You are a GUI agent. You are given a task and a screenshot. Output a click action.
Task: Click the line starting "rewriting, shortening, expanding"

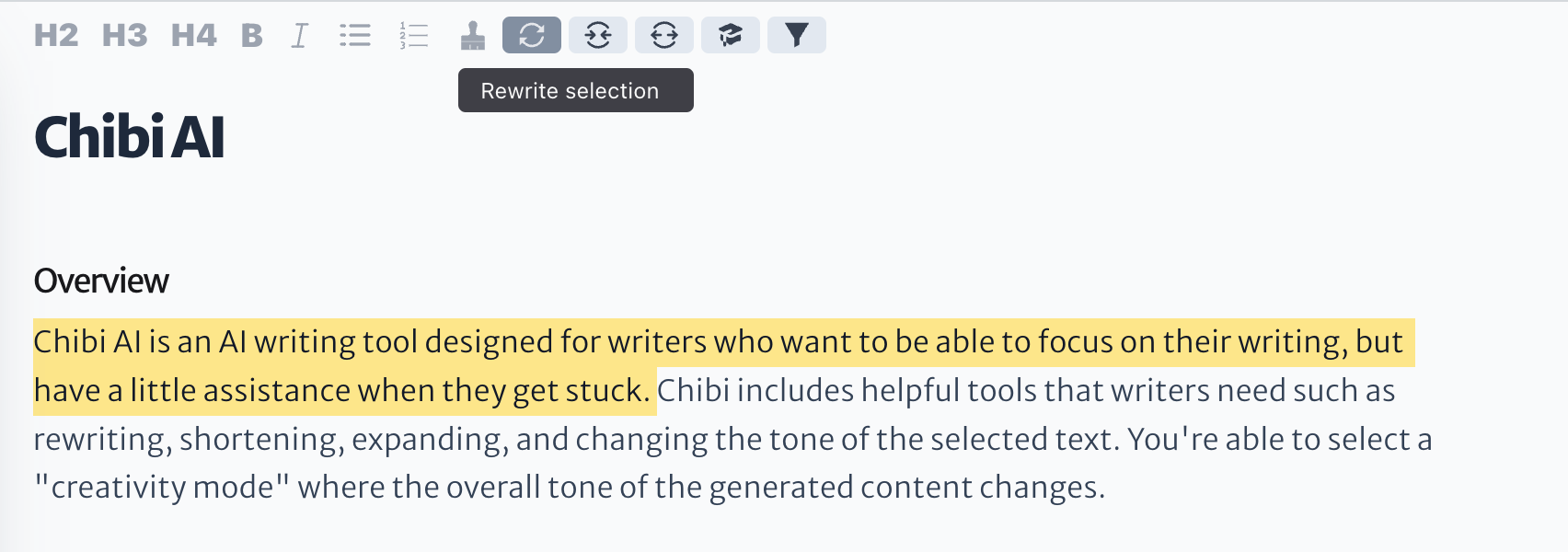[732, 440]
